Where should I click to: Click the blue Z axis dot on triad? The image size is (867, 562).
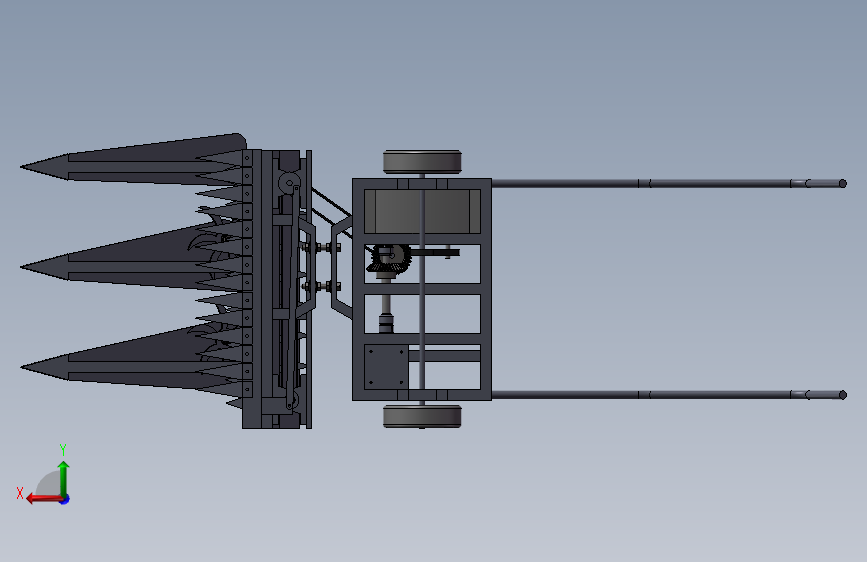[x=65, y=499]
